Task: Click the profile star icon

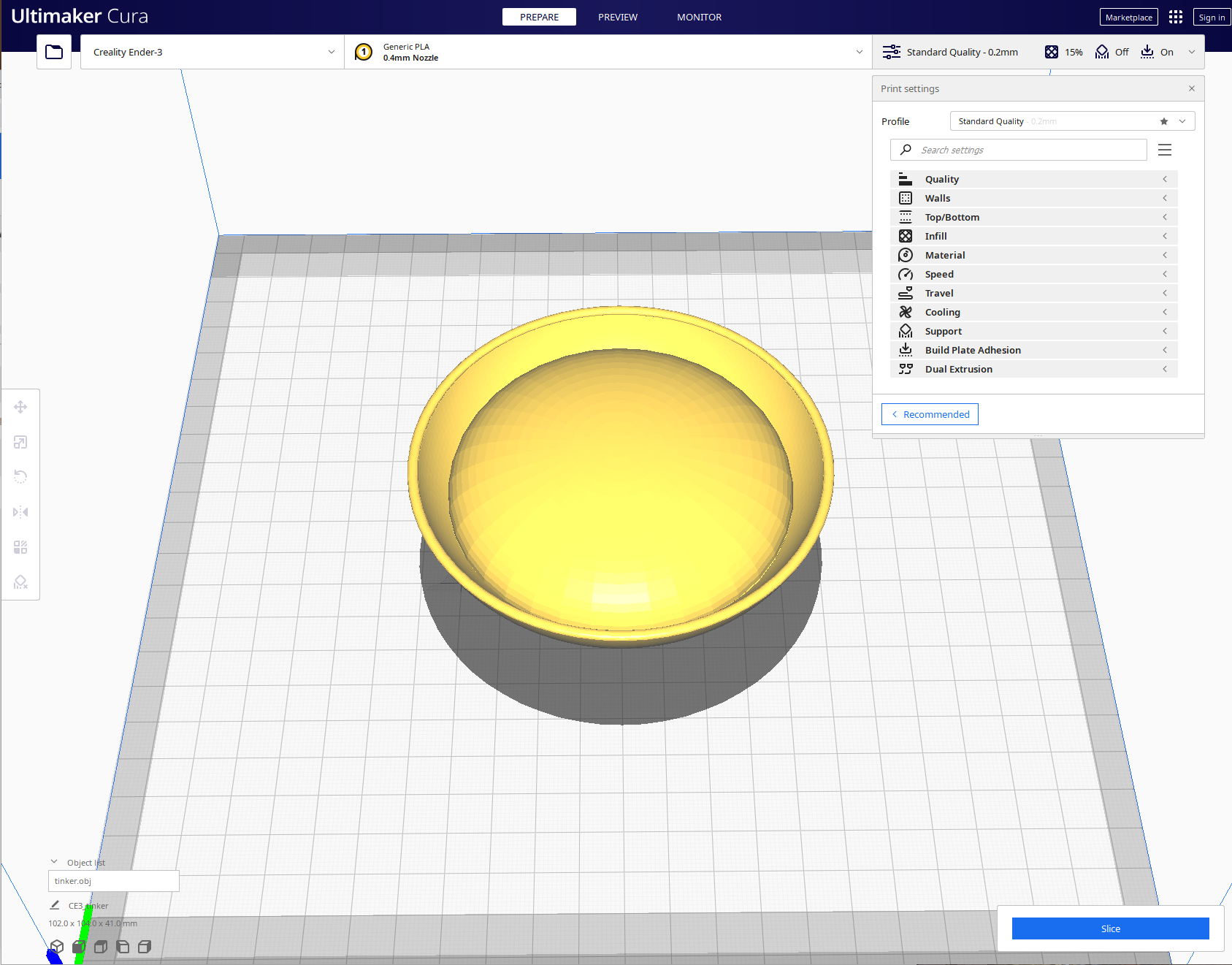Action: [1164, 121]
